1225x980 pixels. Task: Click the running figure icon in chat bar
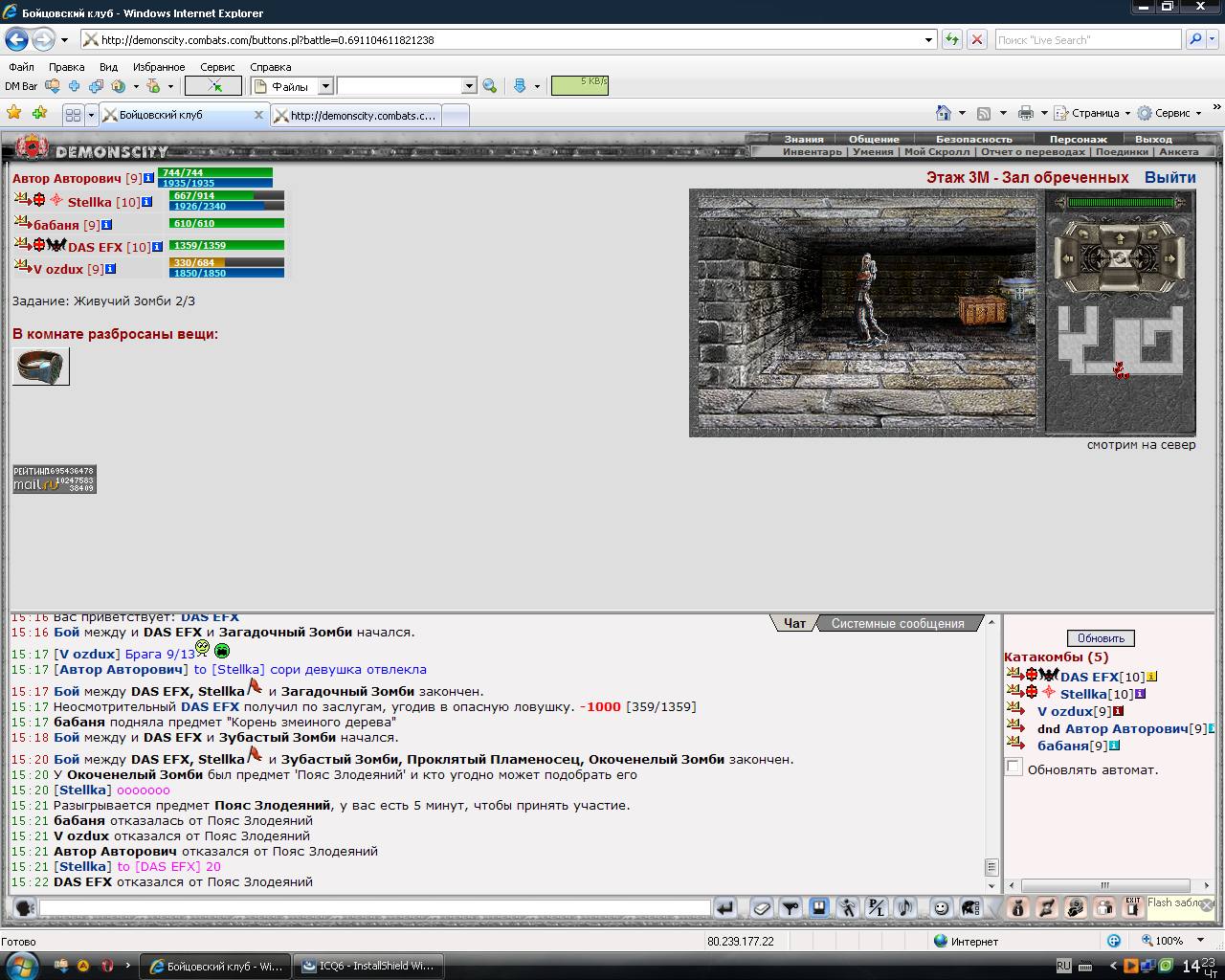click(848, 907)
